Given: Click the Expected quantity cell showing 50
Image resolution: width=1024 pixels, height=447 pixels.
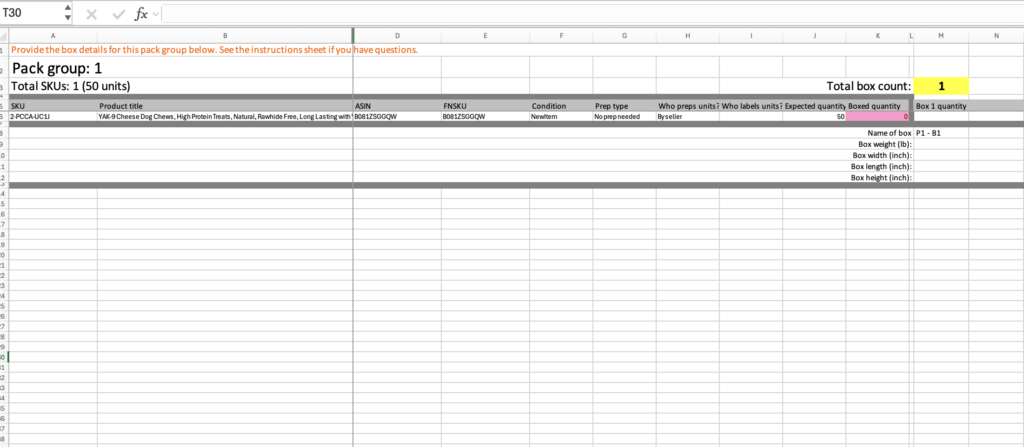Looking at the screenshot, I should (814, 117).
